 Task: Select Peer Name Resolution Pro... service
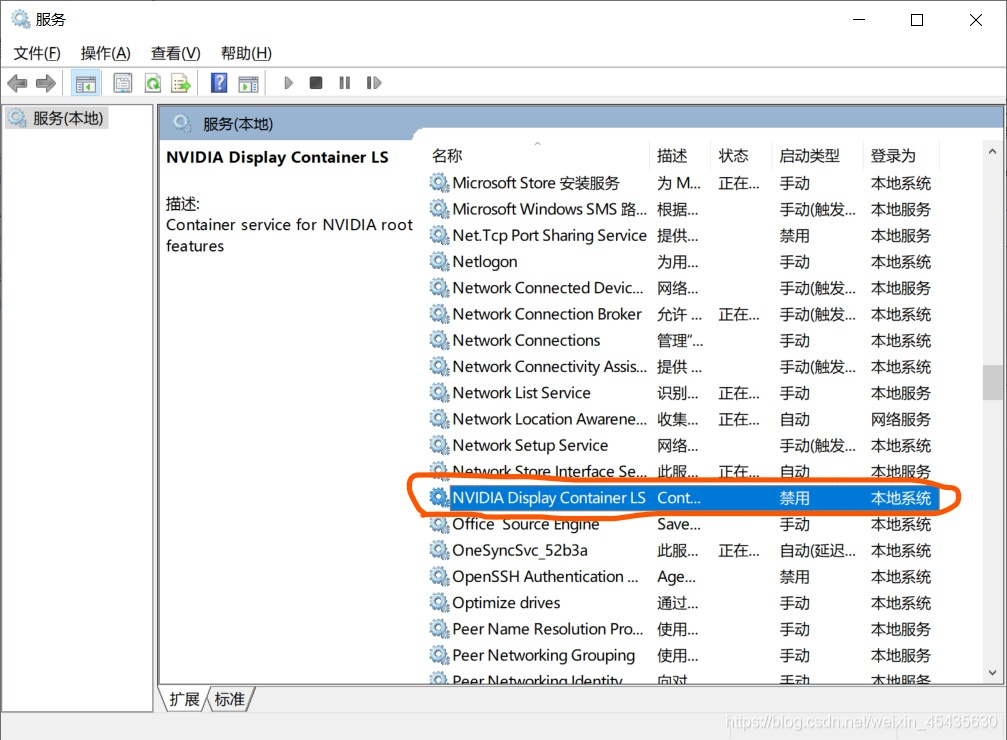click(683, 629)
